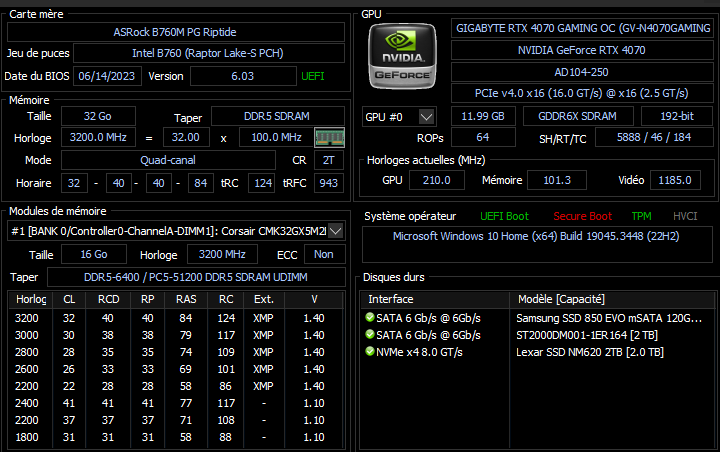Open the GPU #0 selector dropdown
Screen dimensions: 720x452
[427, 117]
